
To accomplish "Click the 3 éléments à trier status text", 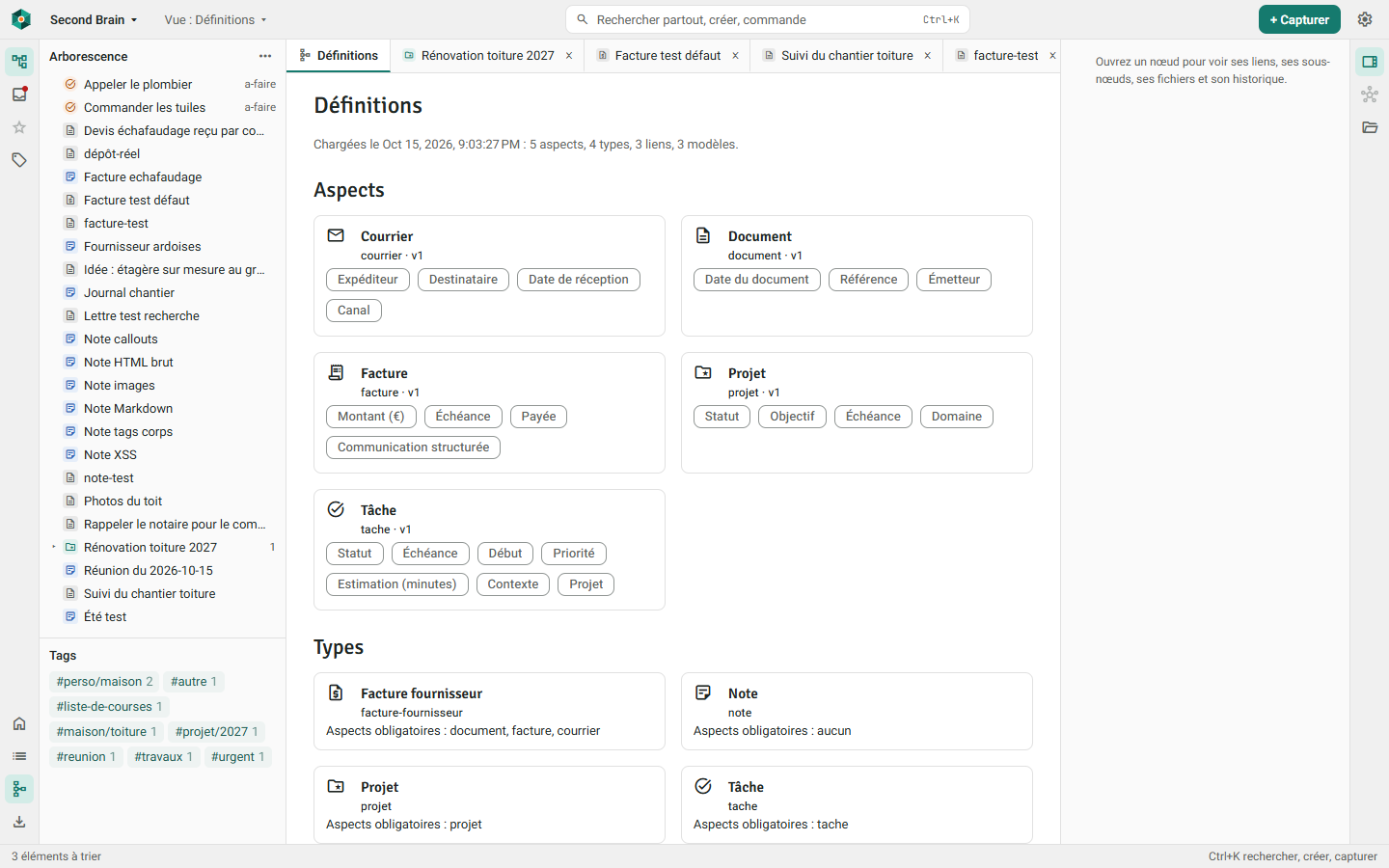I will (56, 856).
